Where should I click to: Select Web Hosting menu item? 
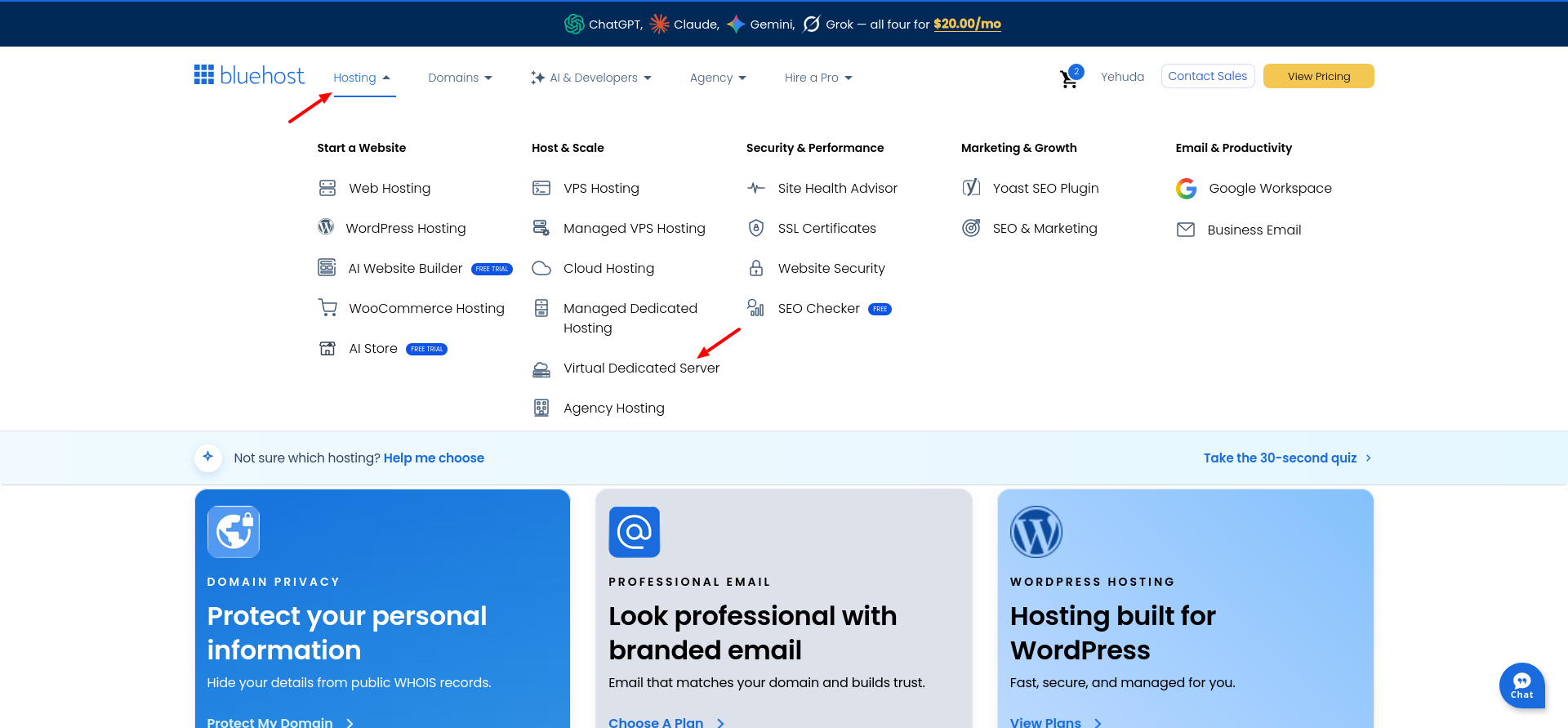390,188
